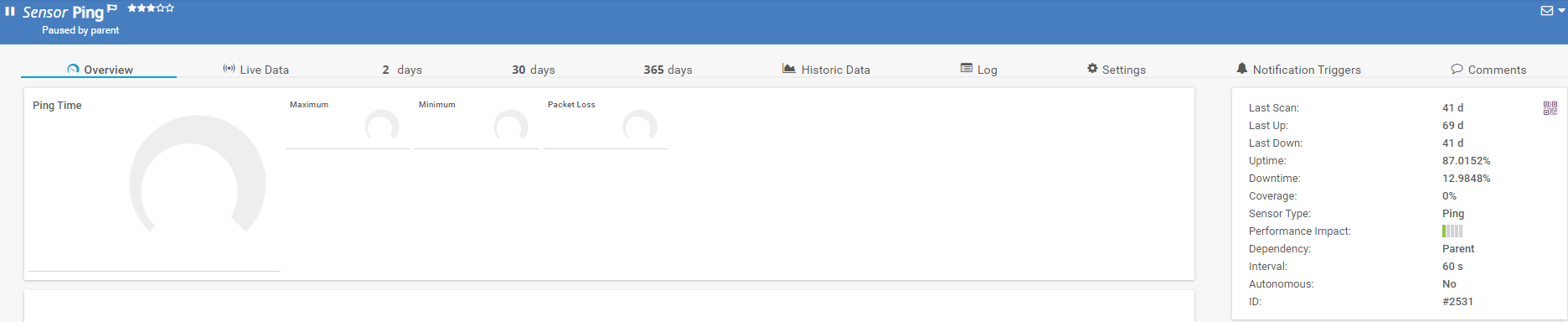Toggle the favorite flag next to Ping
Screen dimensions: 1568x322
point(112,8)
